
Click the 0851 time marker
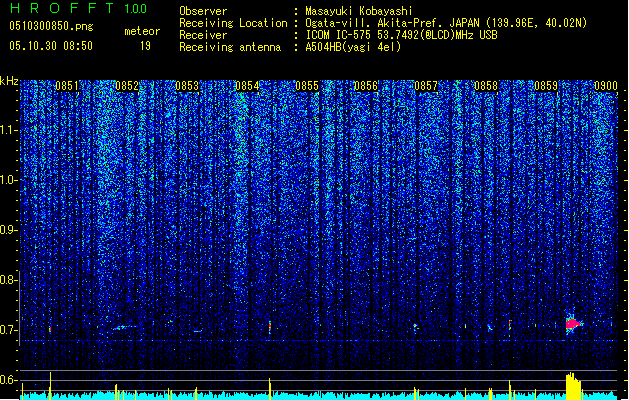pos(67,86)
